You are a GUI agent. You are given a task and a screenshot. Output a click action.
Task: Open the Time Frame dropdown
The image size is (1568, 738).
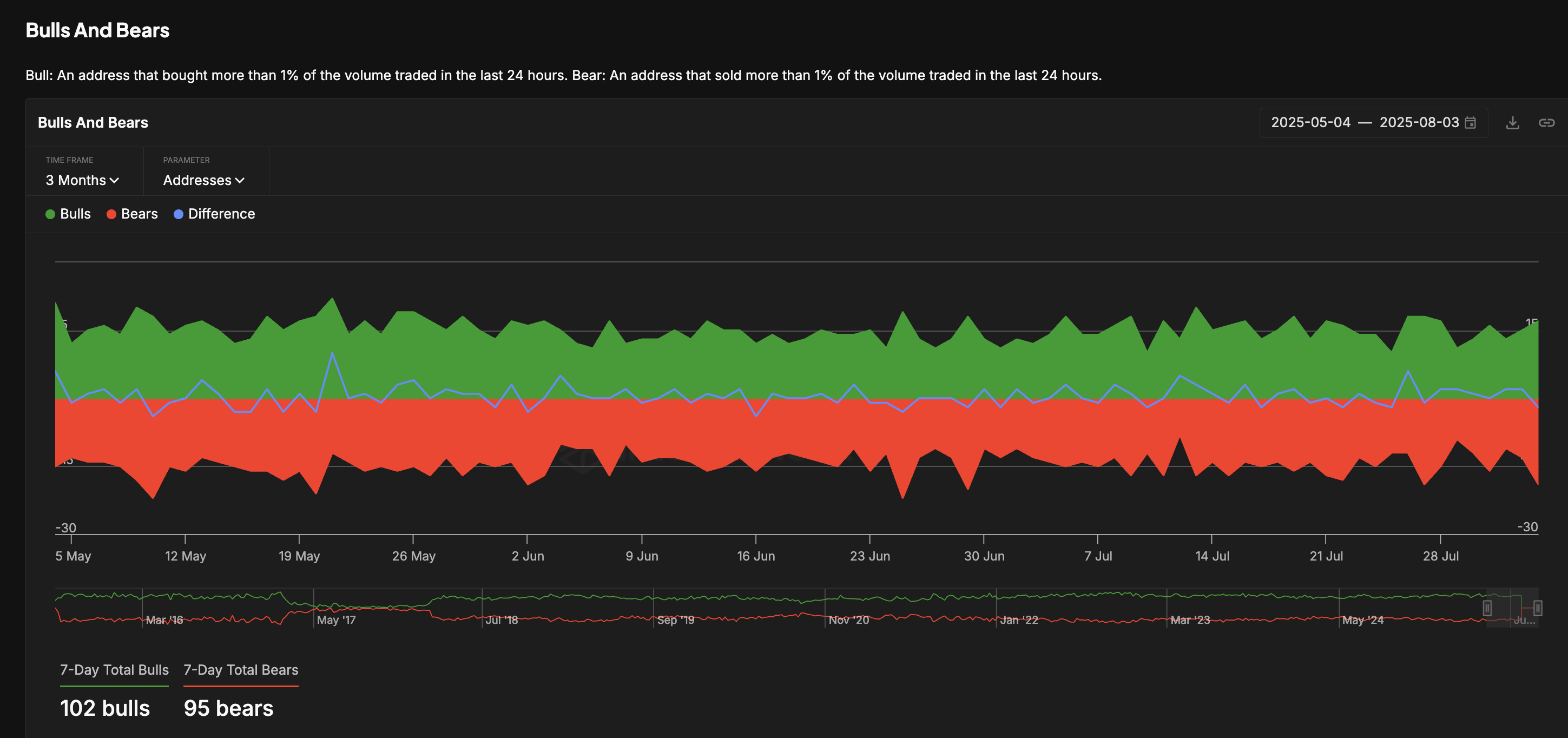click(83, 180)
